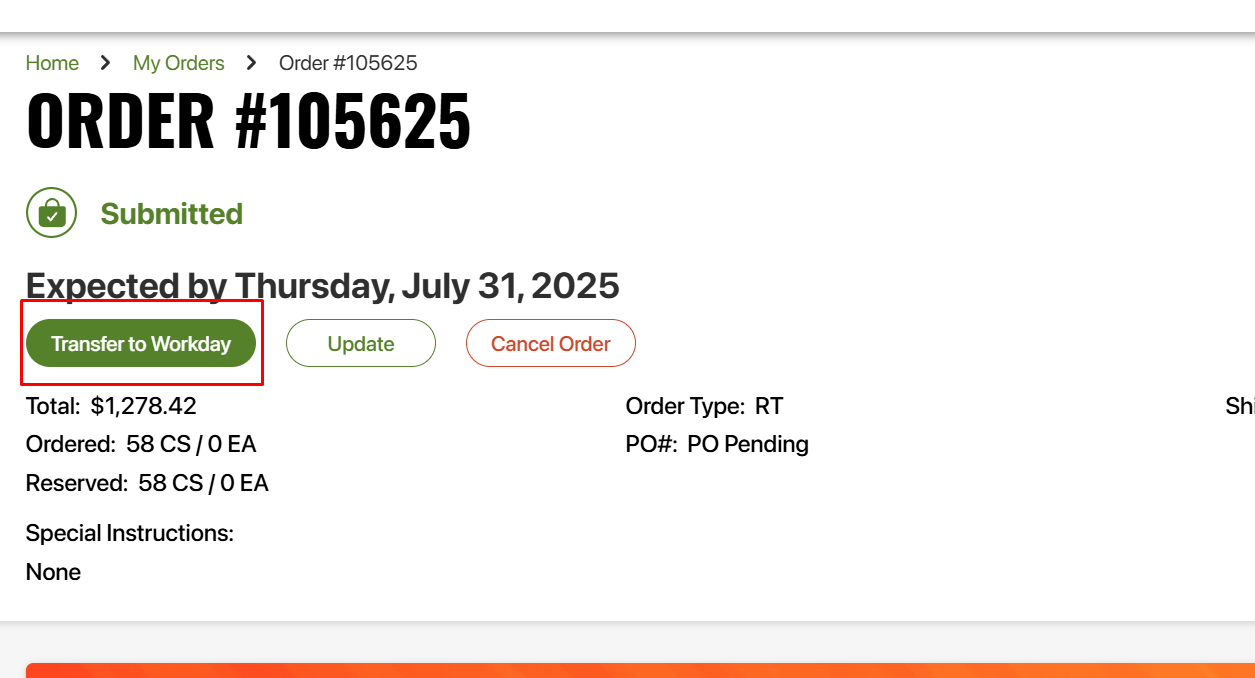Click the Expected by delivery date text
Screen dimensions: 1255x678
[322, 286]
